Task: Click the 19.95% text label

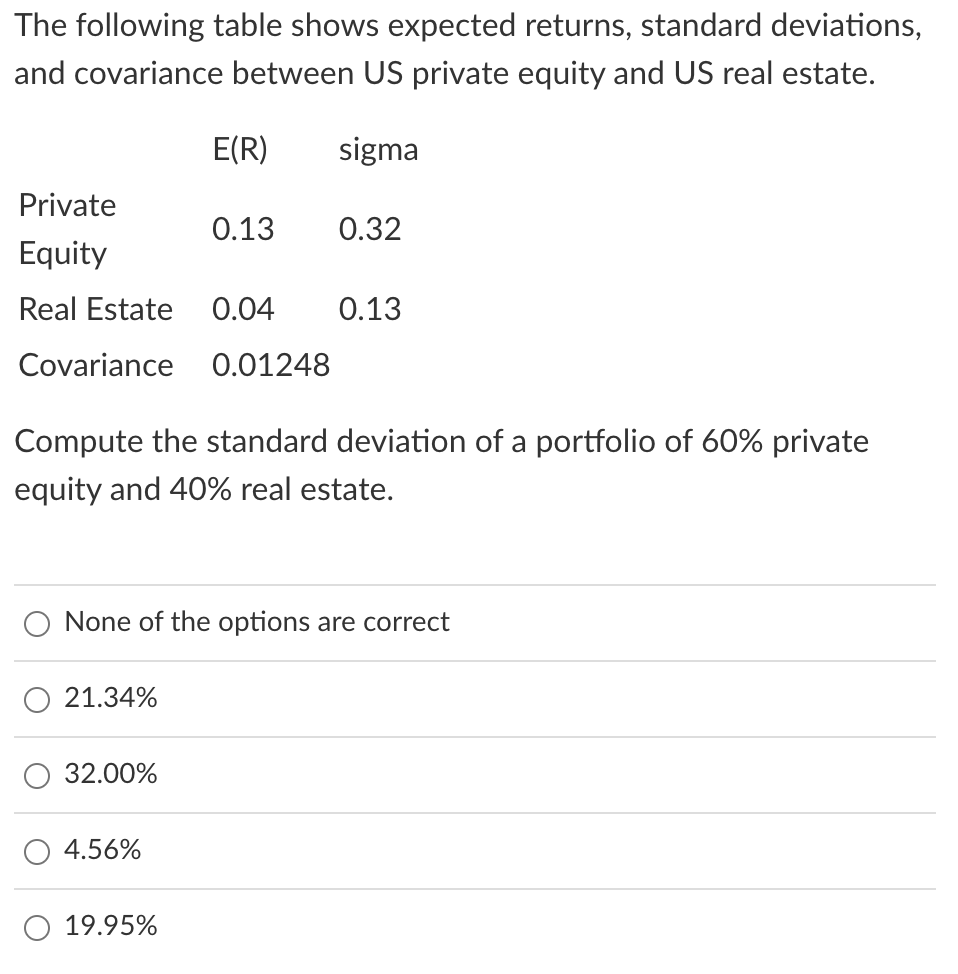Action: (110, 926)
